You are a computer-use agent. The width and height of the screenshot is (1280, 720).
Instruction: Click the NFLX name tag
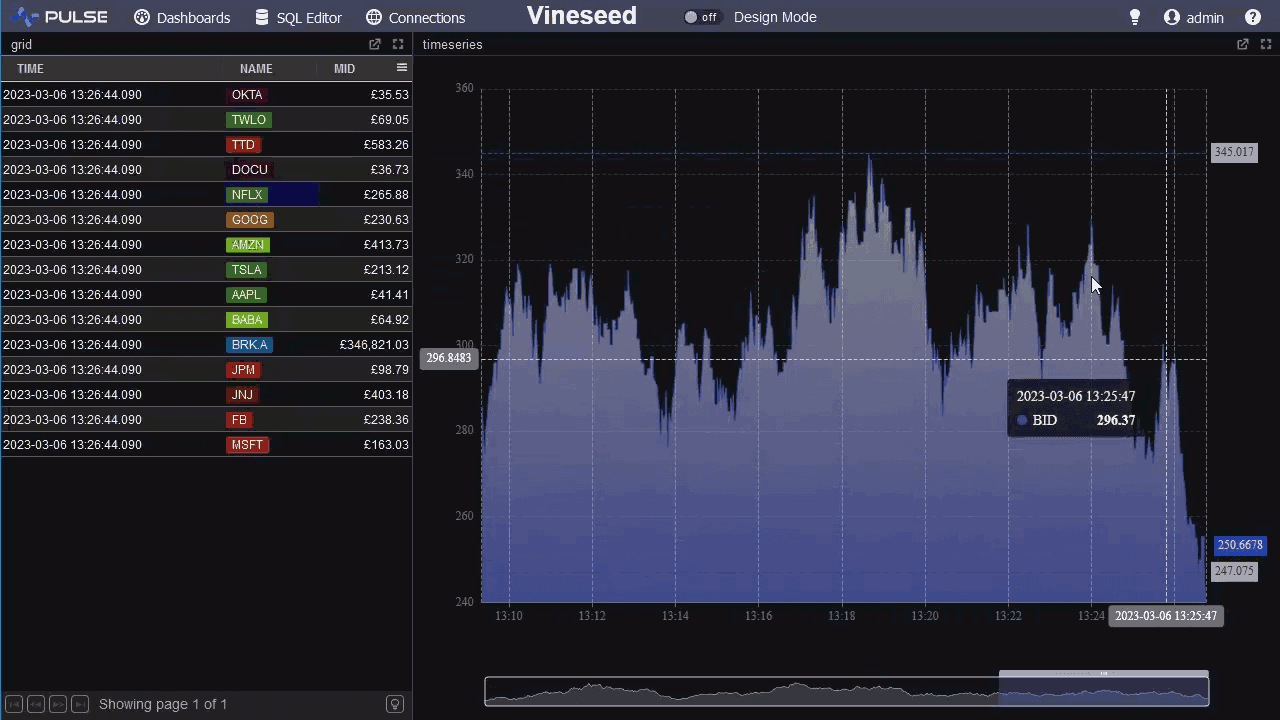click(247, 195)
